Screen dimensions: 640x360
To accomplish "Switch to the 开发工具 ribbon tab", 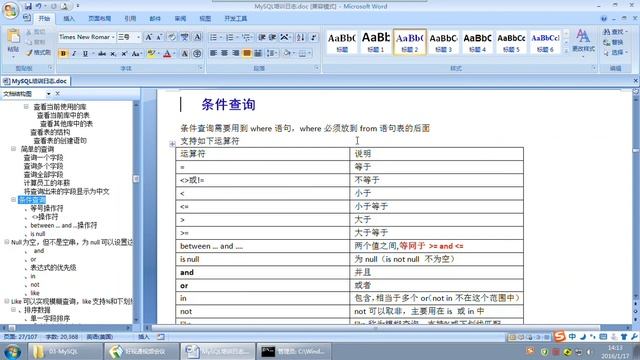I will pyautogui.click(x=236, y=19).
